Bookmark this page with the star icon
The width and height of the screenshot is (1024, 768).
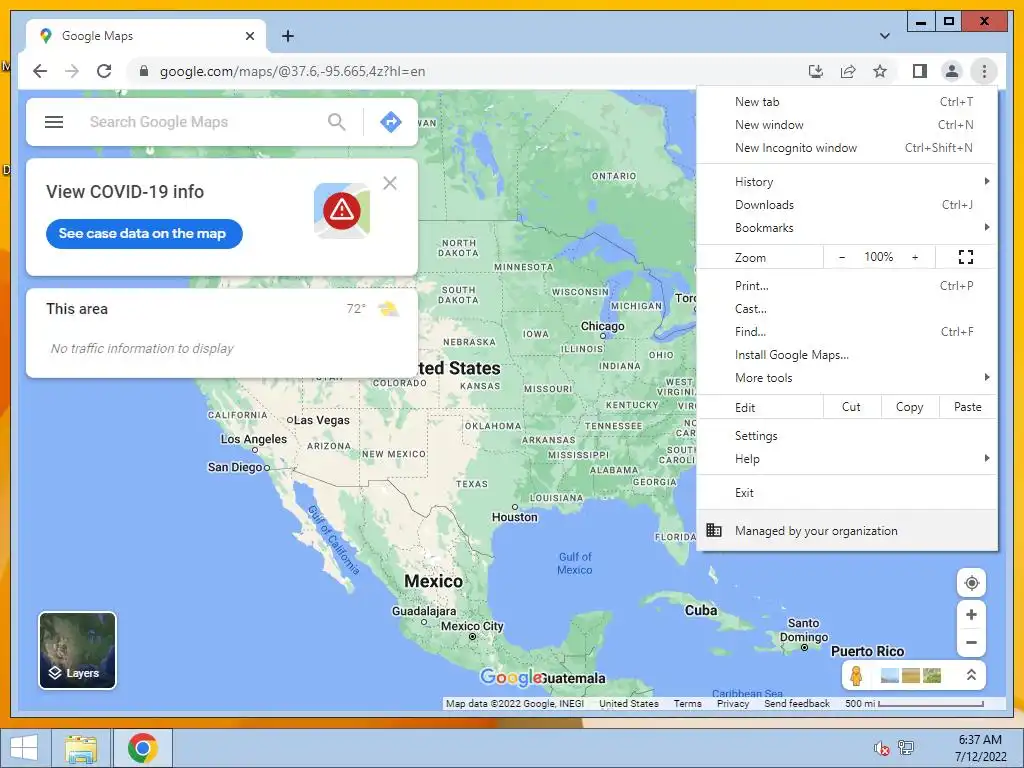(880, 71)
